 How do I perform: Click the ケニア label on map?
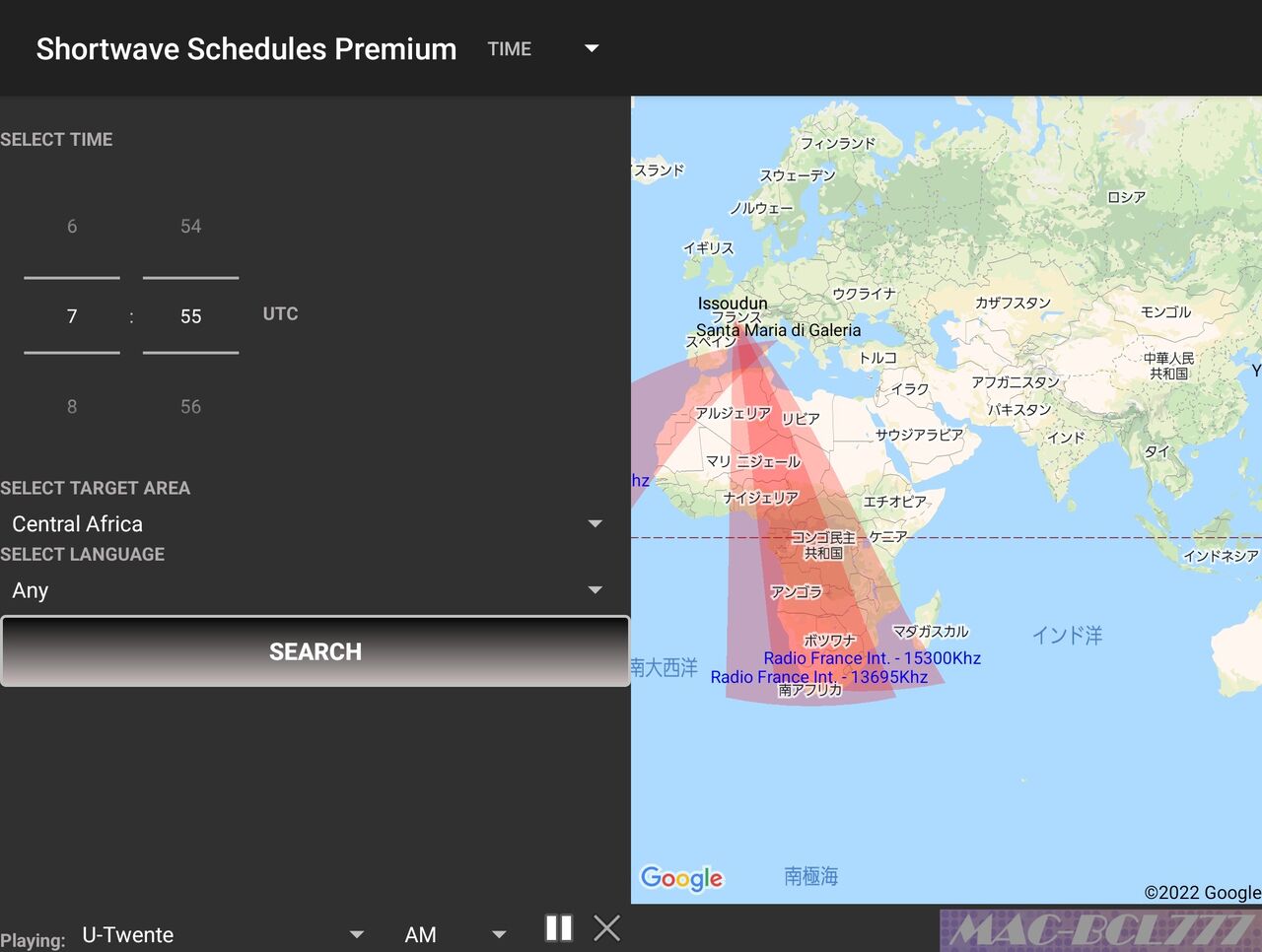pyautogui.click(x=888, y=537)
